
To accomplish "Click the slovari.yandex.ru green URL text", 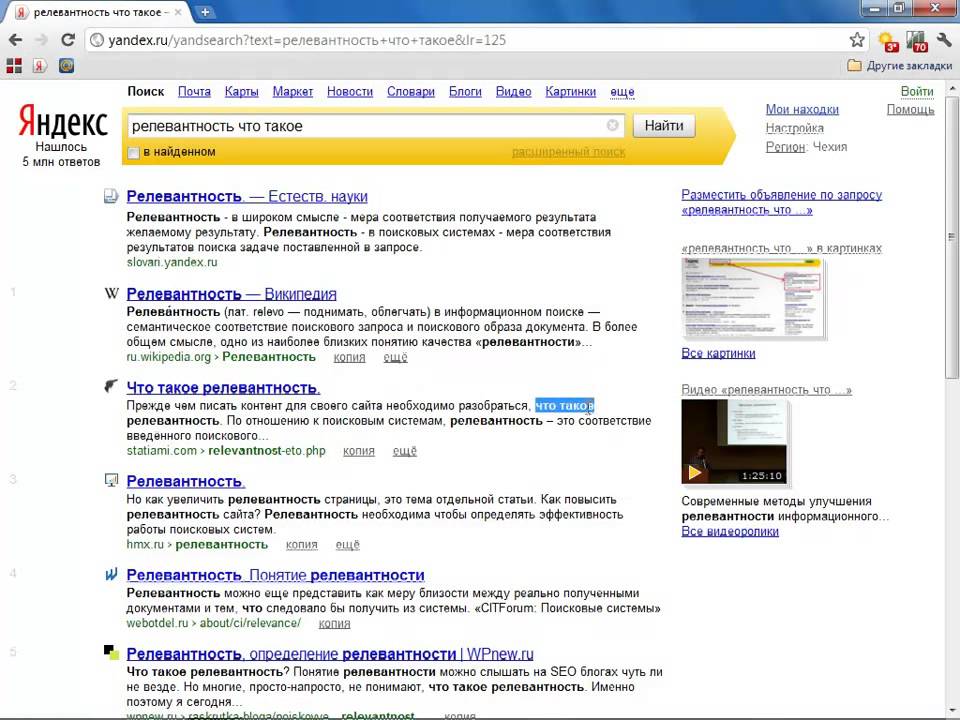I will click(x=171, y=263).
